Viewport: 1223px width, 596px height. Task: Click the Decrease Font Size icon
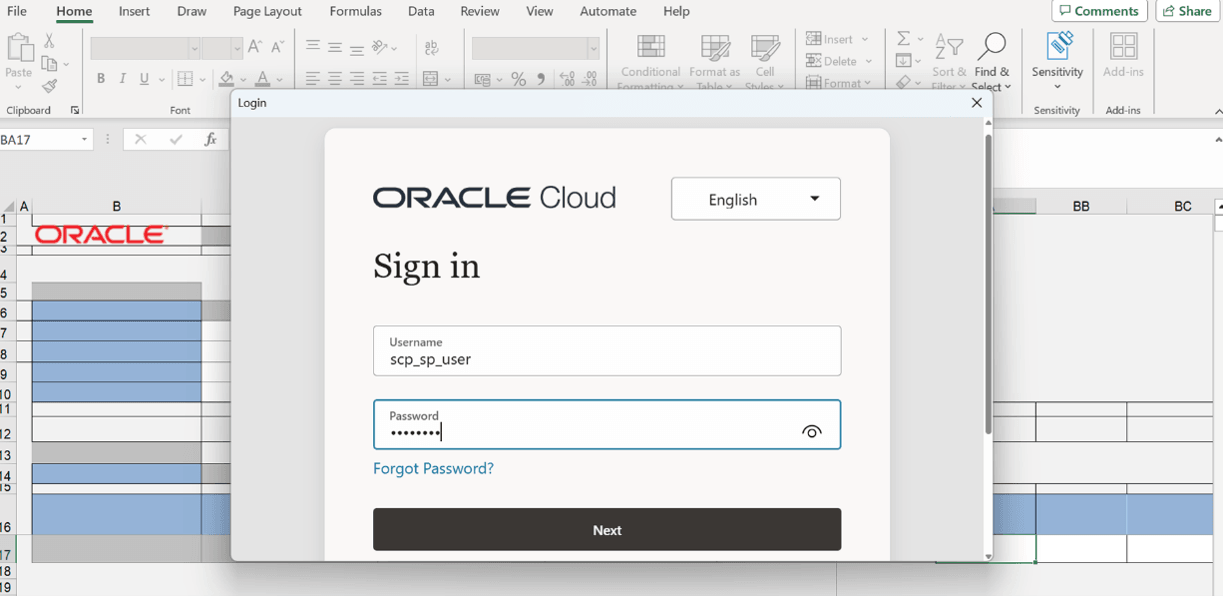[277, 47]
